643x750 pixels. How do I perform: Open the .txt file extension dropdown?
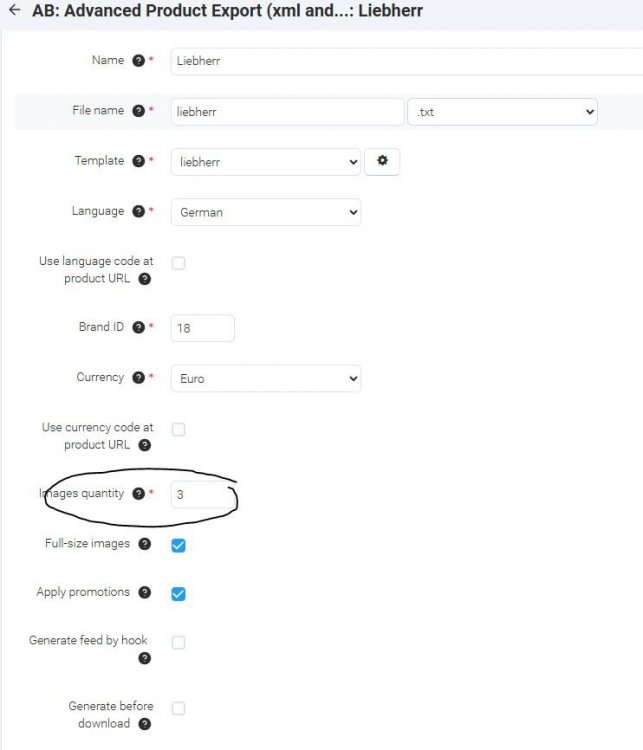pos(503,112)
